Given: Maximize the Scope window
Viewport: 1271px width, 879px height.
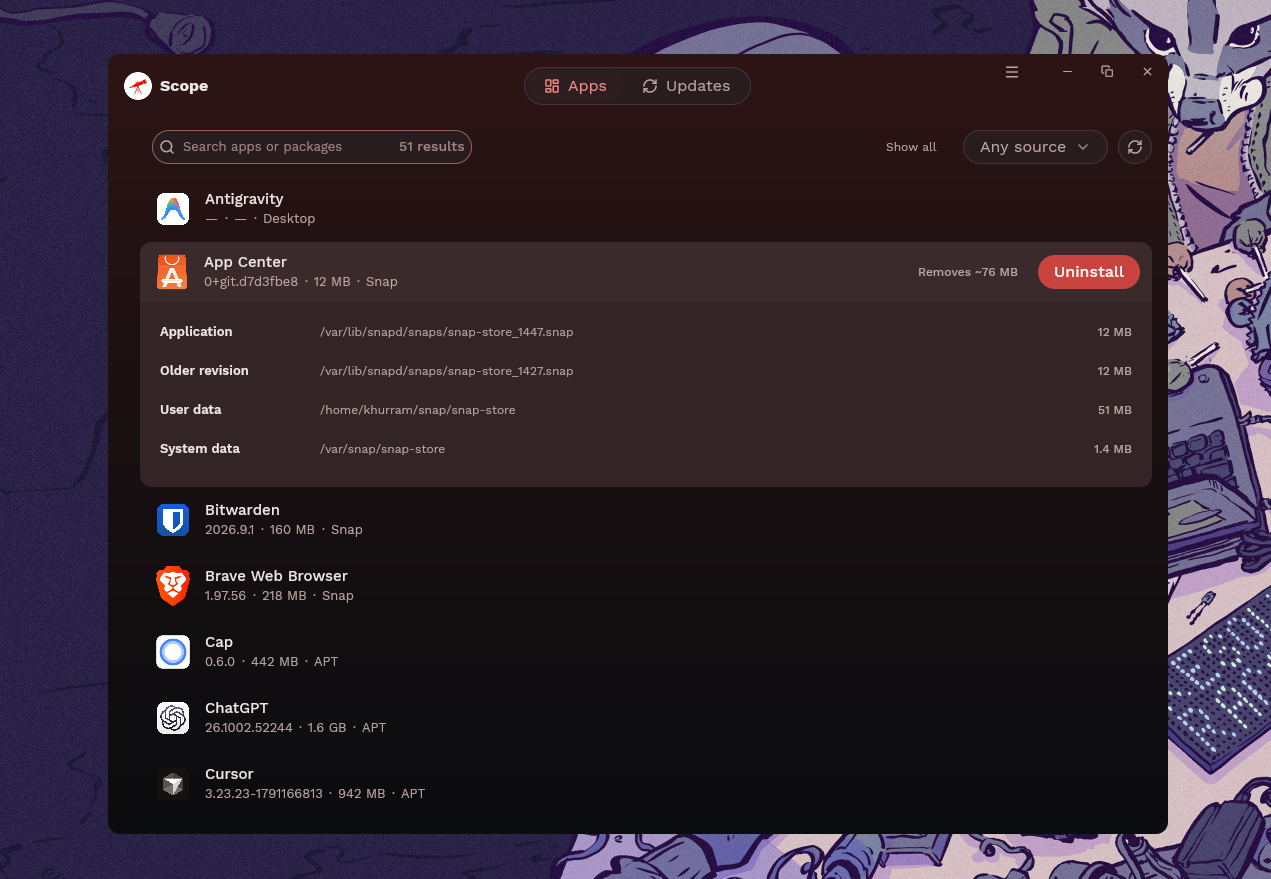Looking at the screenshot, I should click(1107, 72).
